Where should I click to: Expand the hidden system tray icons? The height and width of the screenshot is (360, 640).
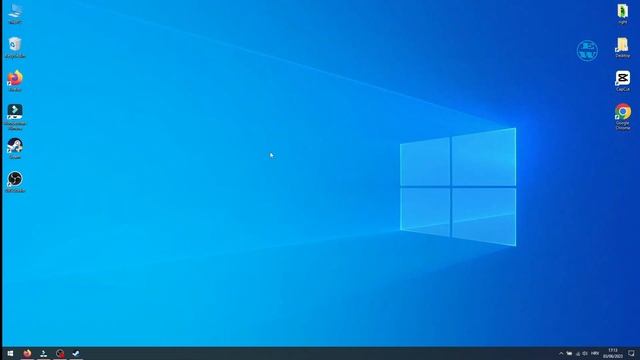[x=561, y=353]
